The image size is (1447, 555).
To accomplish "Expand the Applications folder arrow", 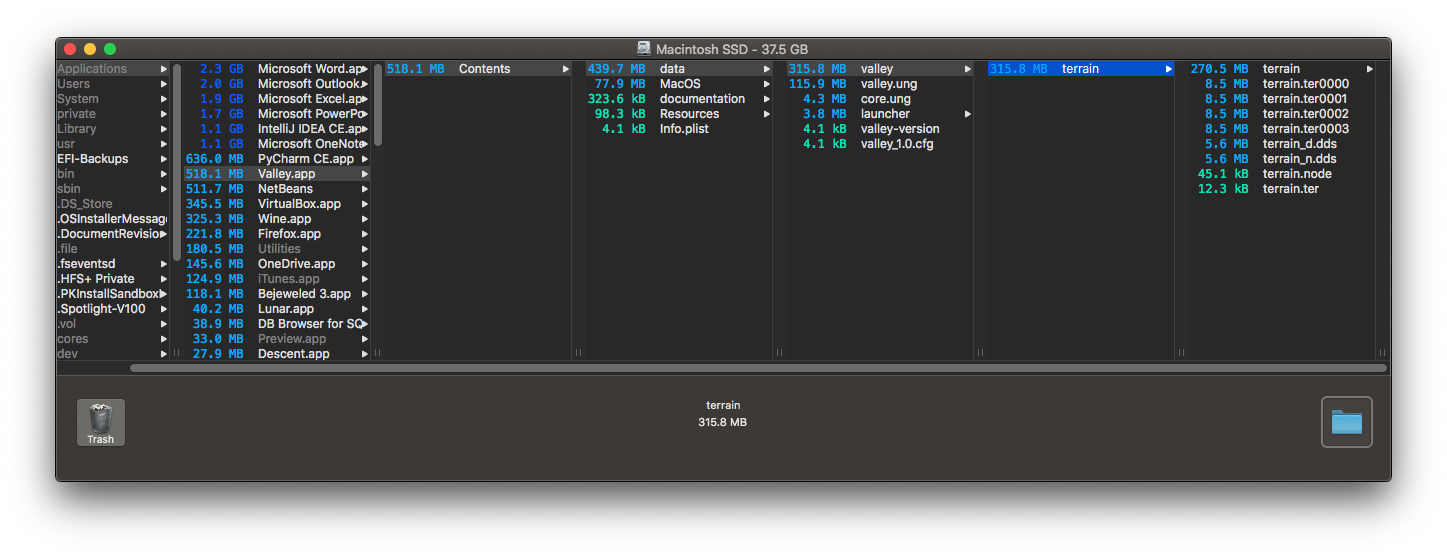I will pos(164,69).
